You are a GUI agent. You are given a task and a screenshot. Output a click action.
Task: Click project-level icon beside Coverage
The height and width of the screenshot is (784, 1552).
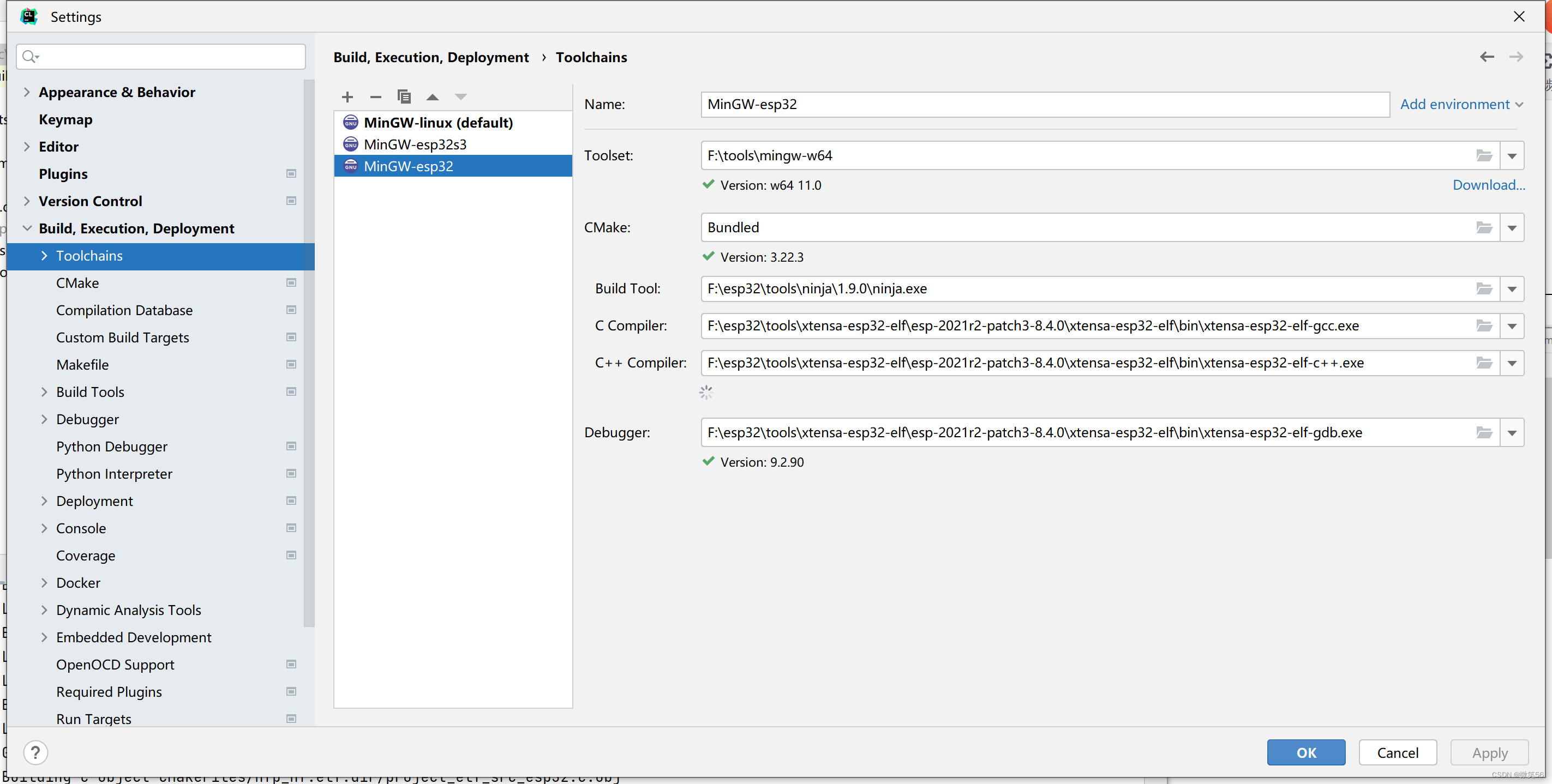pos(291,556)
